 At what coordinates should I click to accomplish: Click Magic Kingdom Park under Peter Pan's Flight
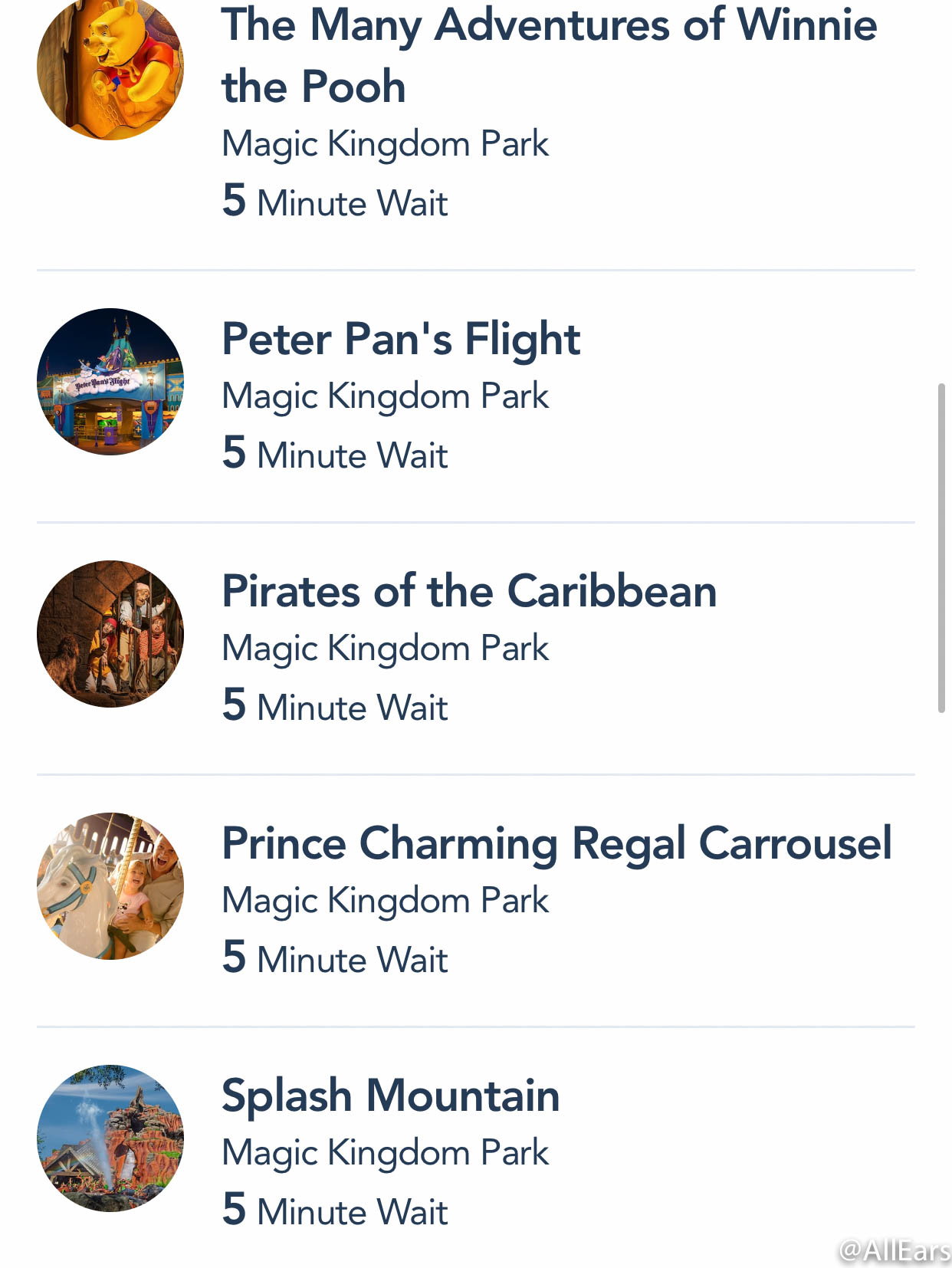pos(386,398)
